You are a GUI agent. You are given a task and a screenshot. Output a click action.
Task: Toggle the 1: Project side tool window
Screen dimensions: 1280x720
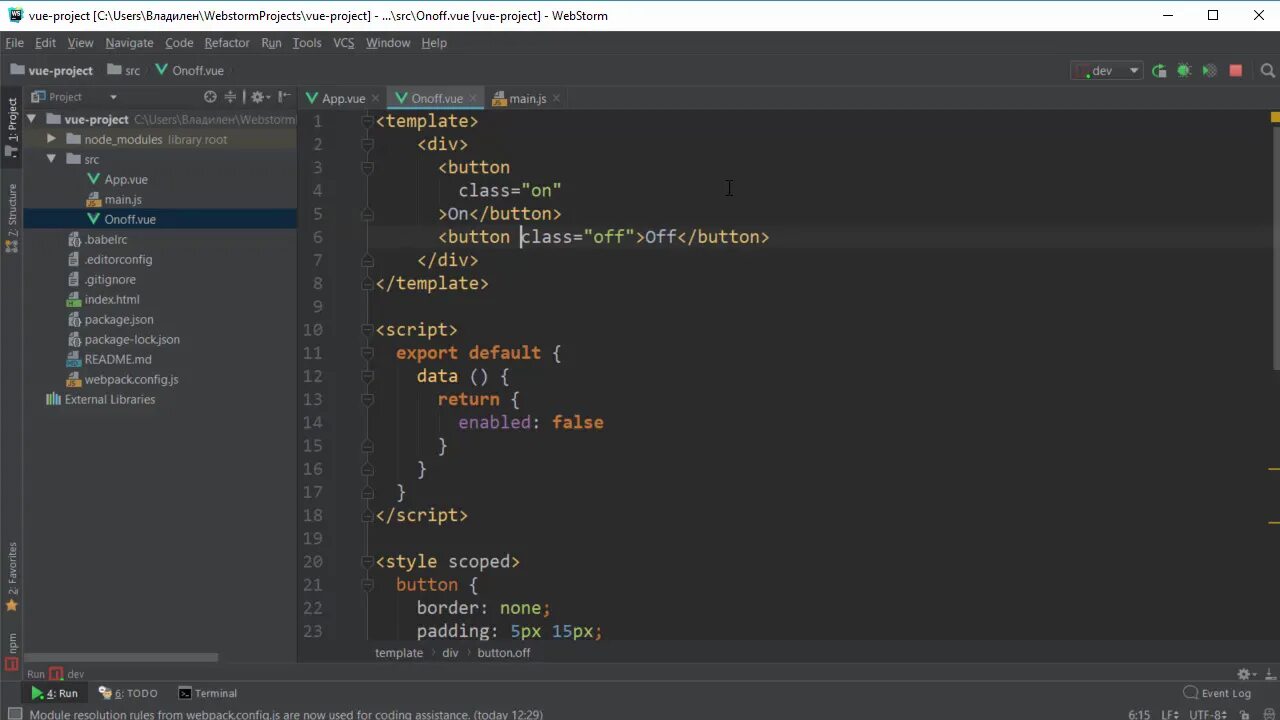[12, 127]
